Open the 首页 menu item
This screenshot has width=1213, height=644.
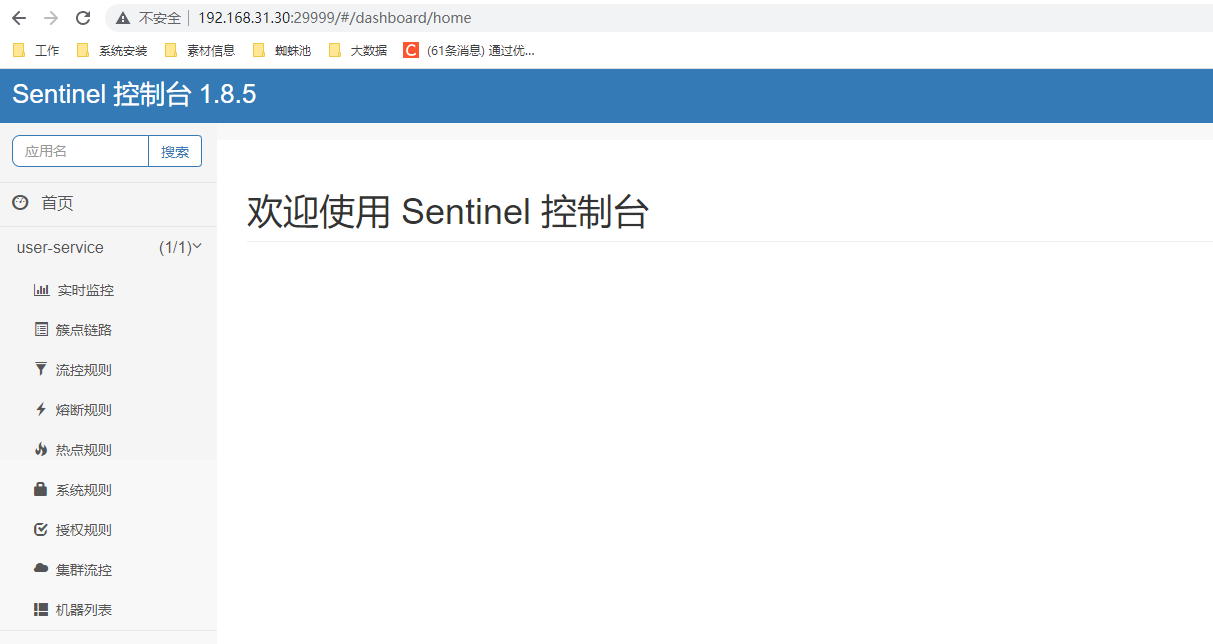coord(108,203)
